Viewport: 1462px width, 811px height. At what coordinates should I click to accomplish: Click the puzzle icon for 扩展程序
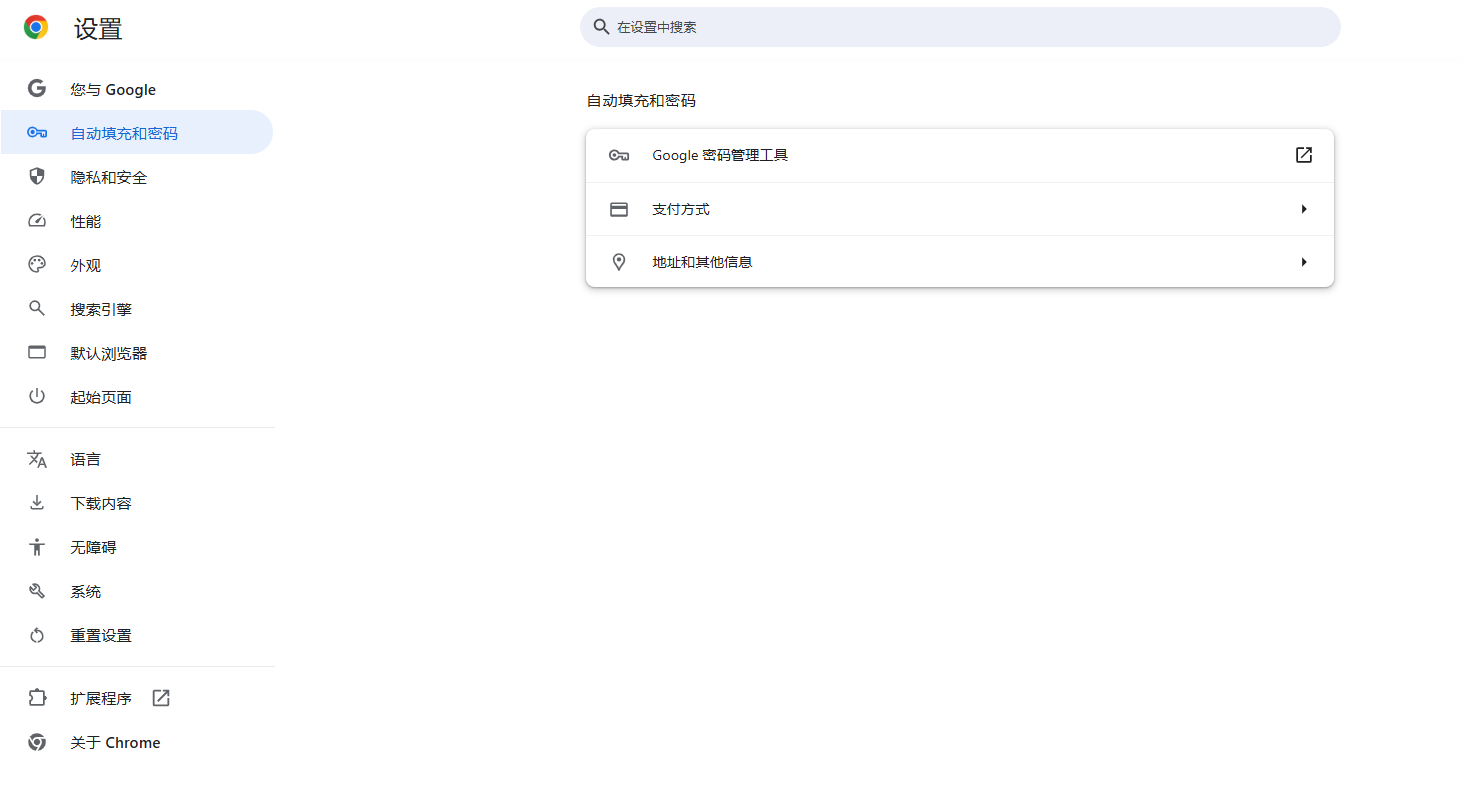point(37,698)
